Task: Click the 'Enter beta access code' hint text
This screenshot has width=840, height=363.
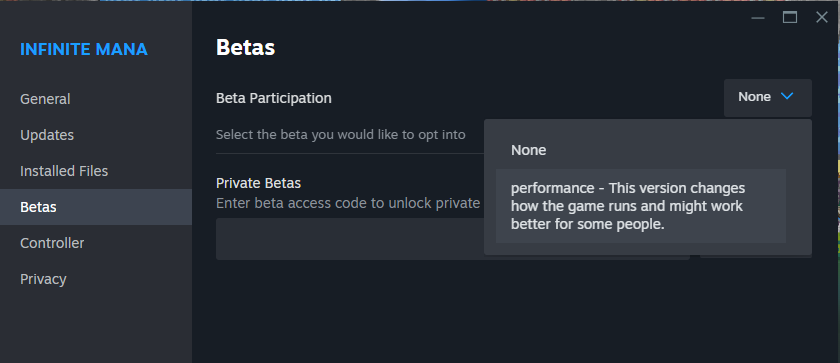Action: [x=348, y=203]
